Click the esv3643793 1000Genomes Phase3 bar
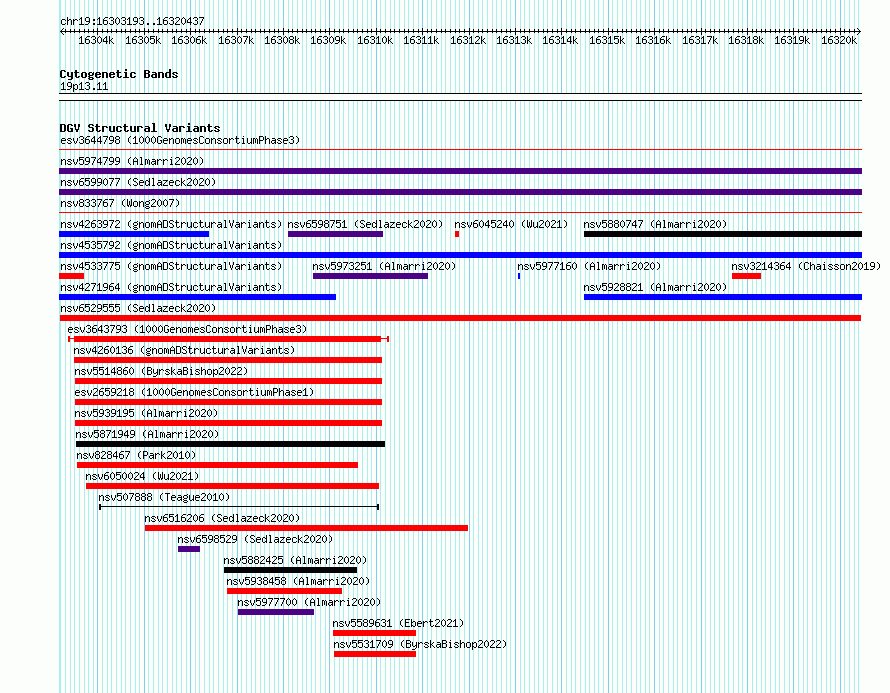Viewport: 890px width, 693px height. (228, 339)
